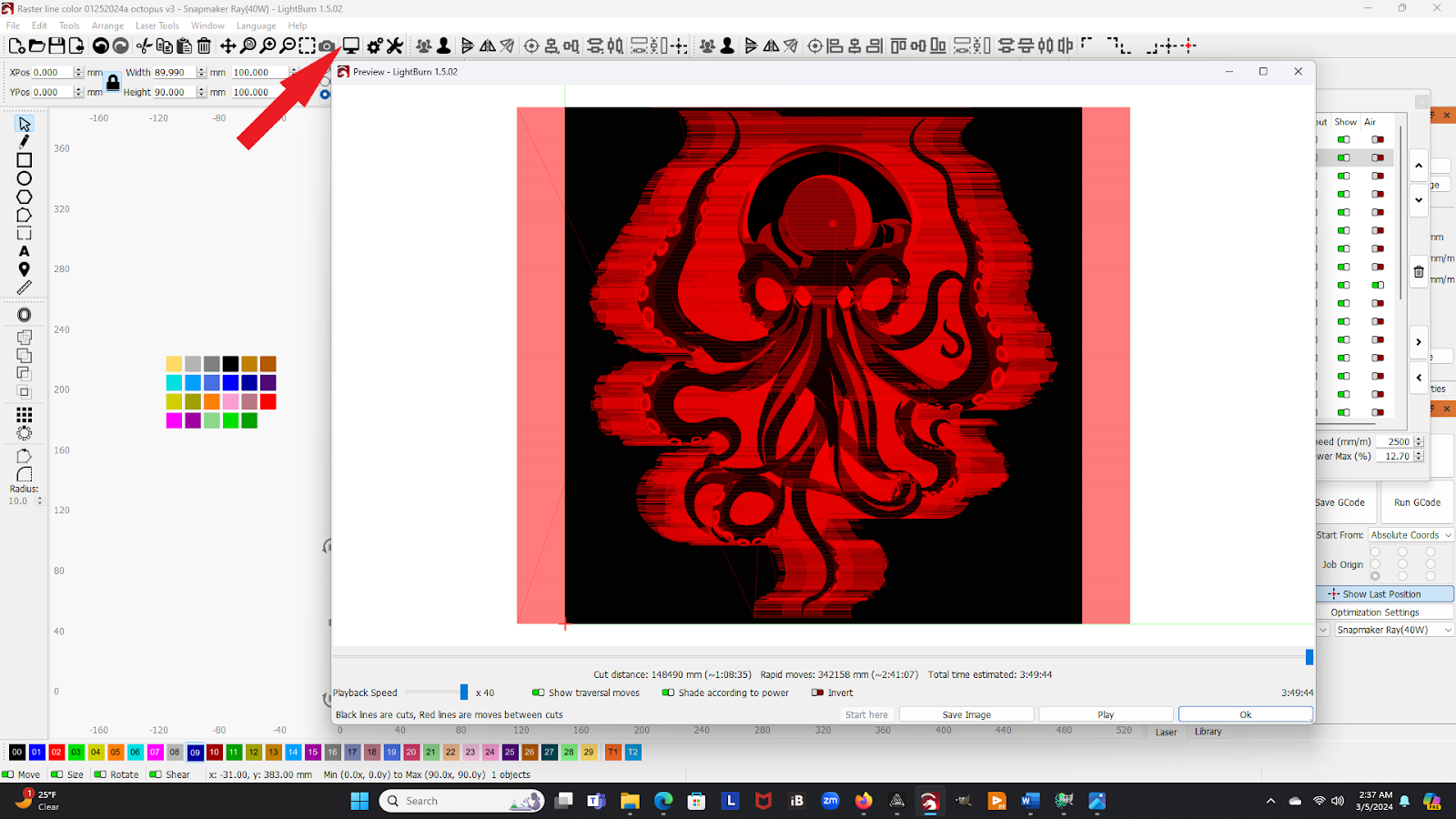Open File Explorer from the taskbar

tap(630, 801)
